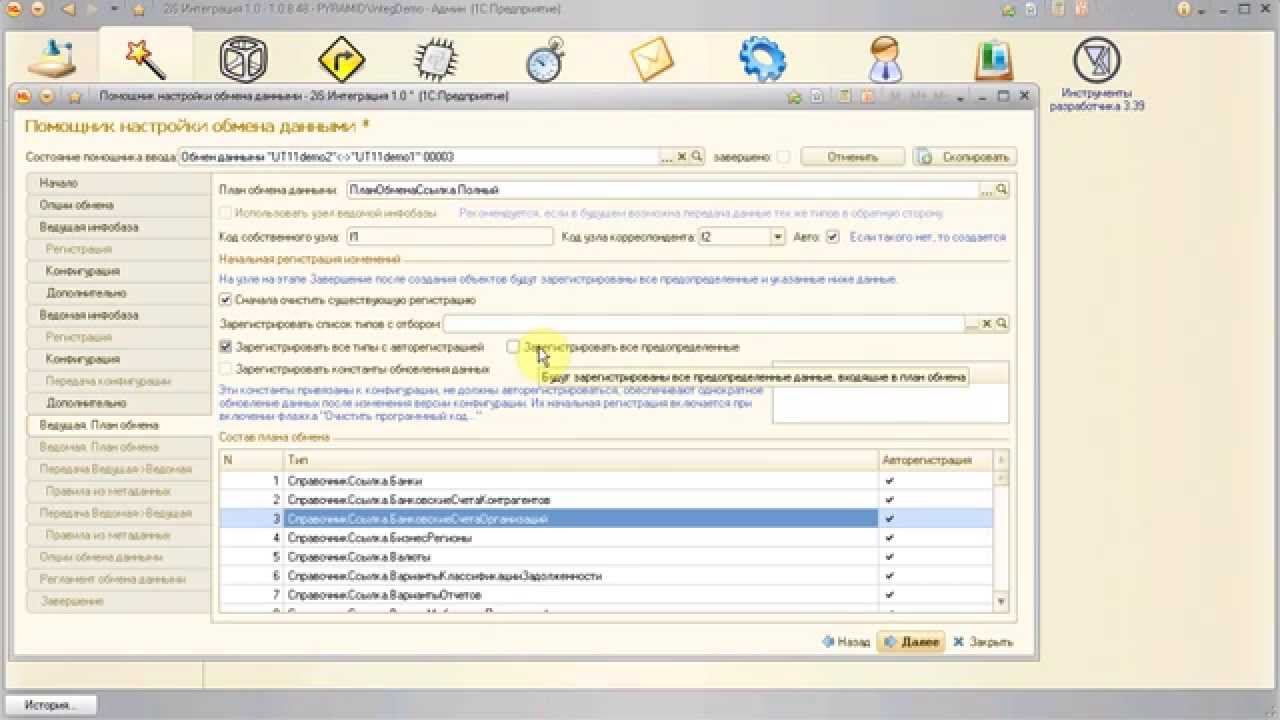Toggle the Авто checkbox
This screenshot has width=1280, height=720.
pos(833,237)
